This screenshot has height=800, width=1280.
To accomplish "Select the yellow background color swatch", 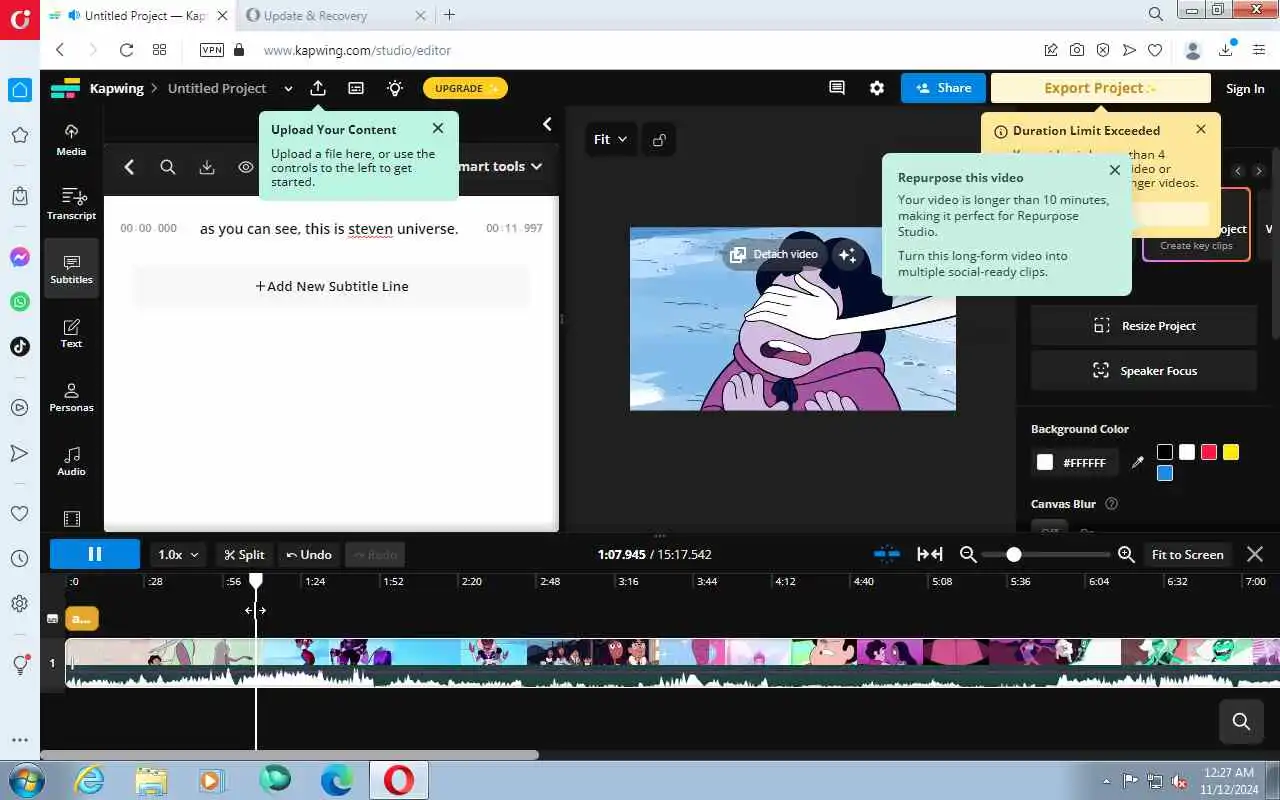I will coord(1231,452).
